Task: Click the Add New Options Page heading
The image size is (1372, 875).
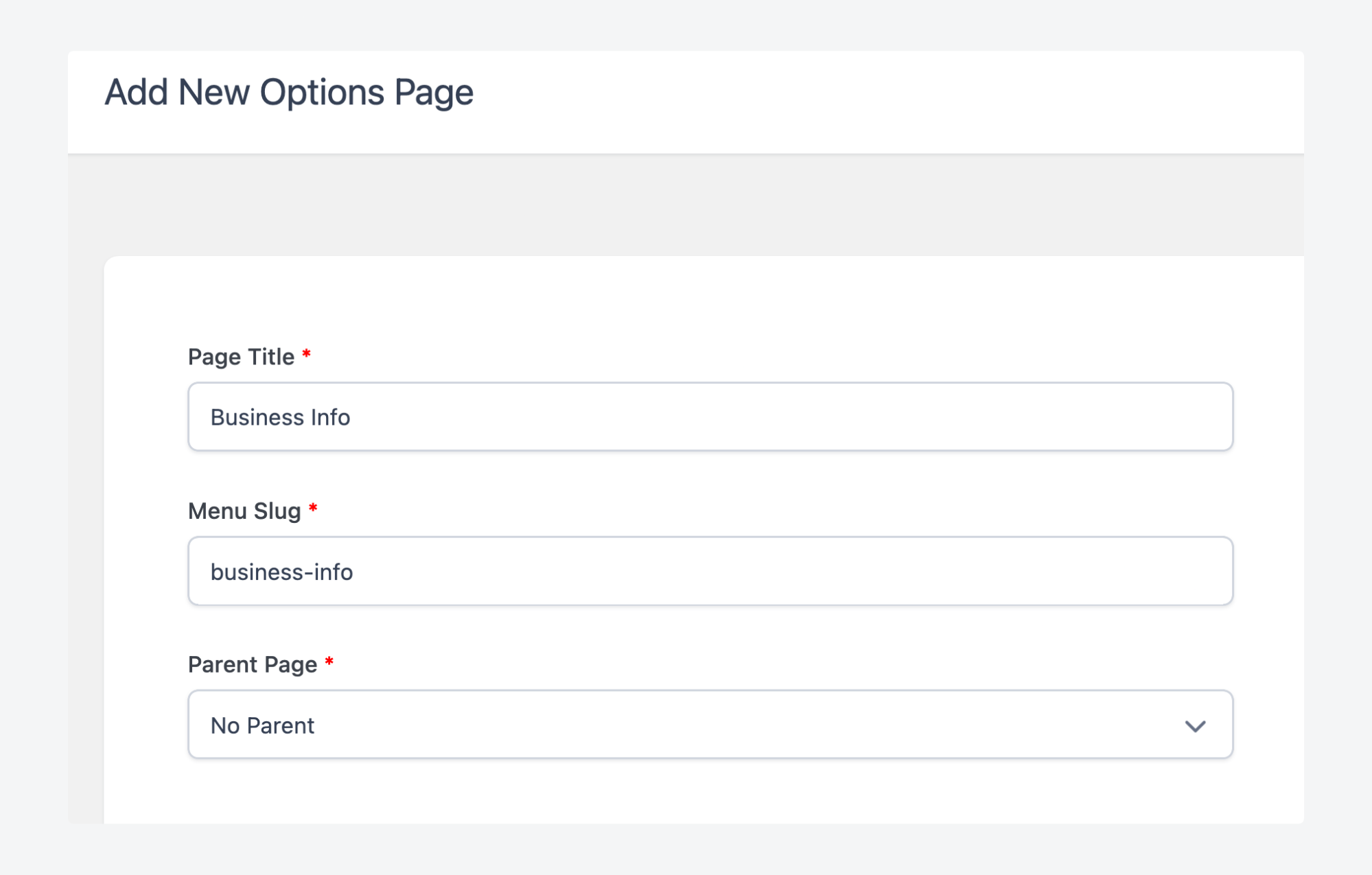Action: (288, 91)
